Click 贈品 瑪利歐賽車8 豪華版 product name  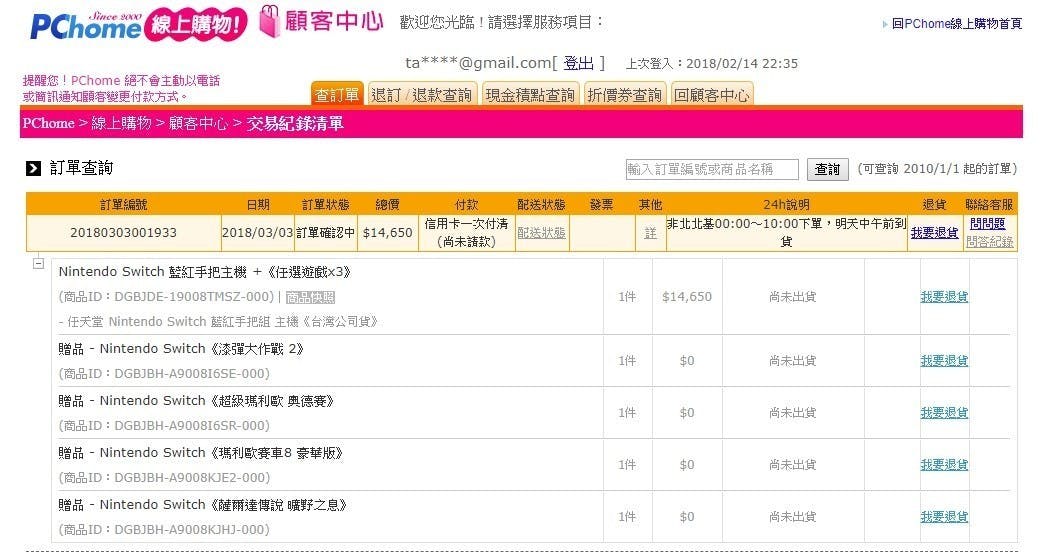point(201,453)
